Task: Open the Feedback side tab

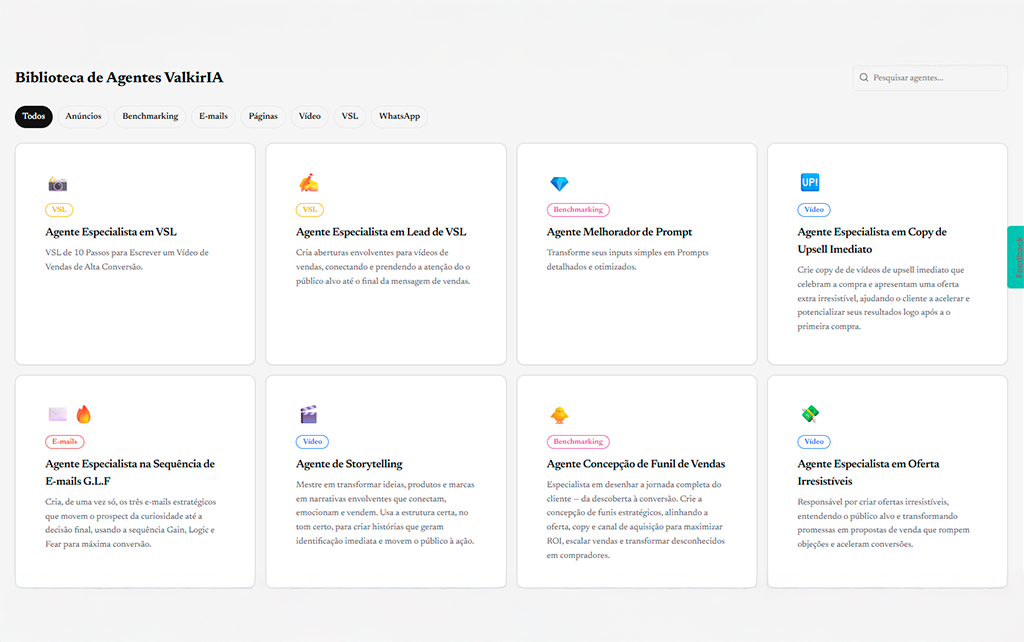Action: (1016, 257)
